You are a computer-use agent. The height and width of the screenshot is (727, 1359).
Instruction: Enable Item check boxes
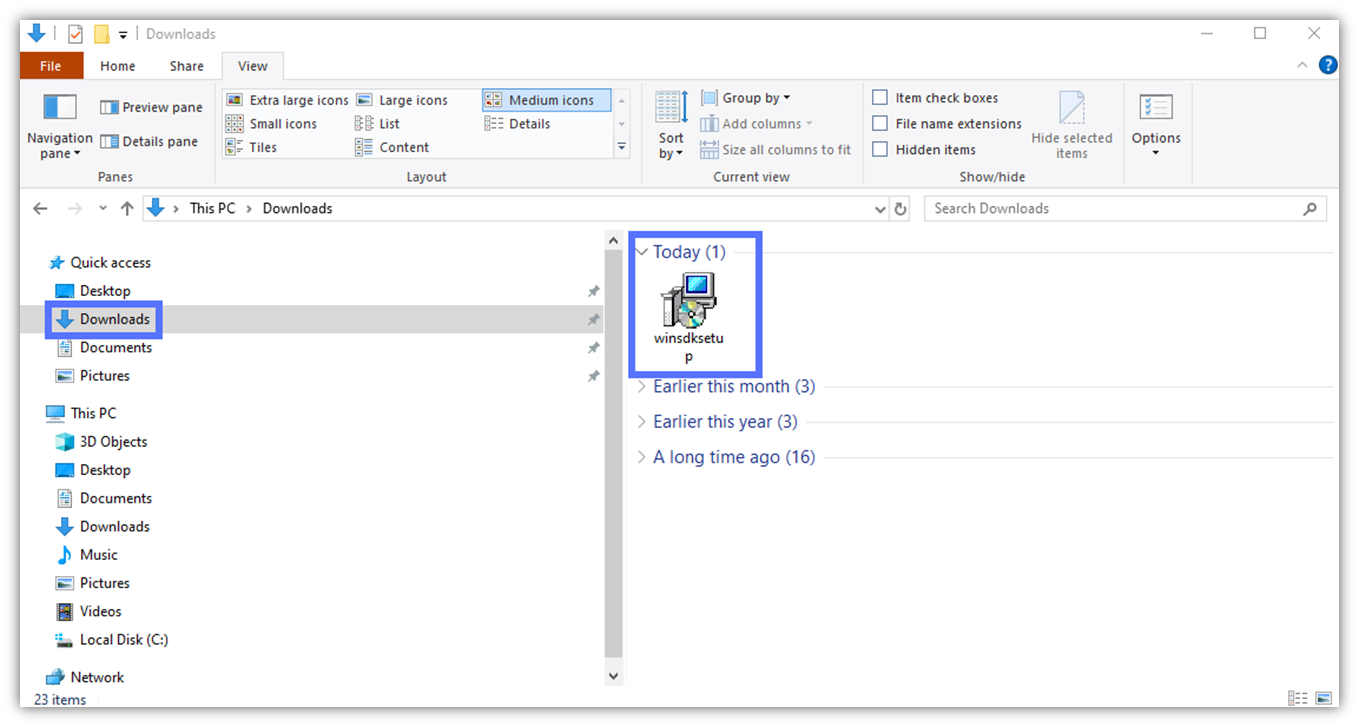coord(880,98)
